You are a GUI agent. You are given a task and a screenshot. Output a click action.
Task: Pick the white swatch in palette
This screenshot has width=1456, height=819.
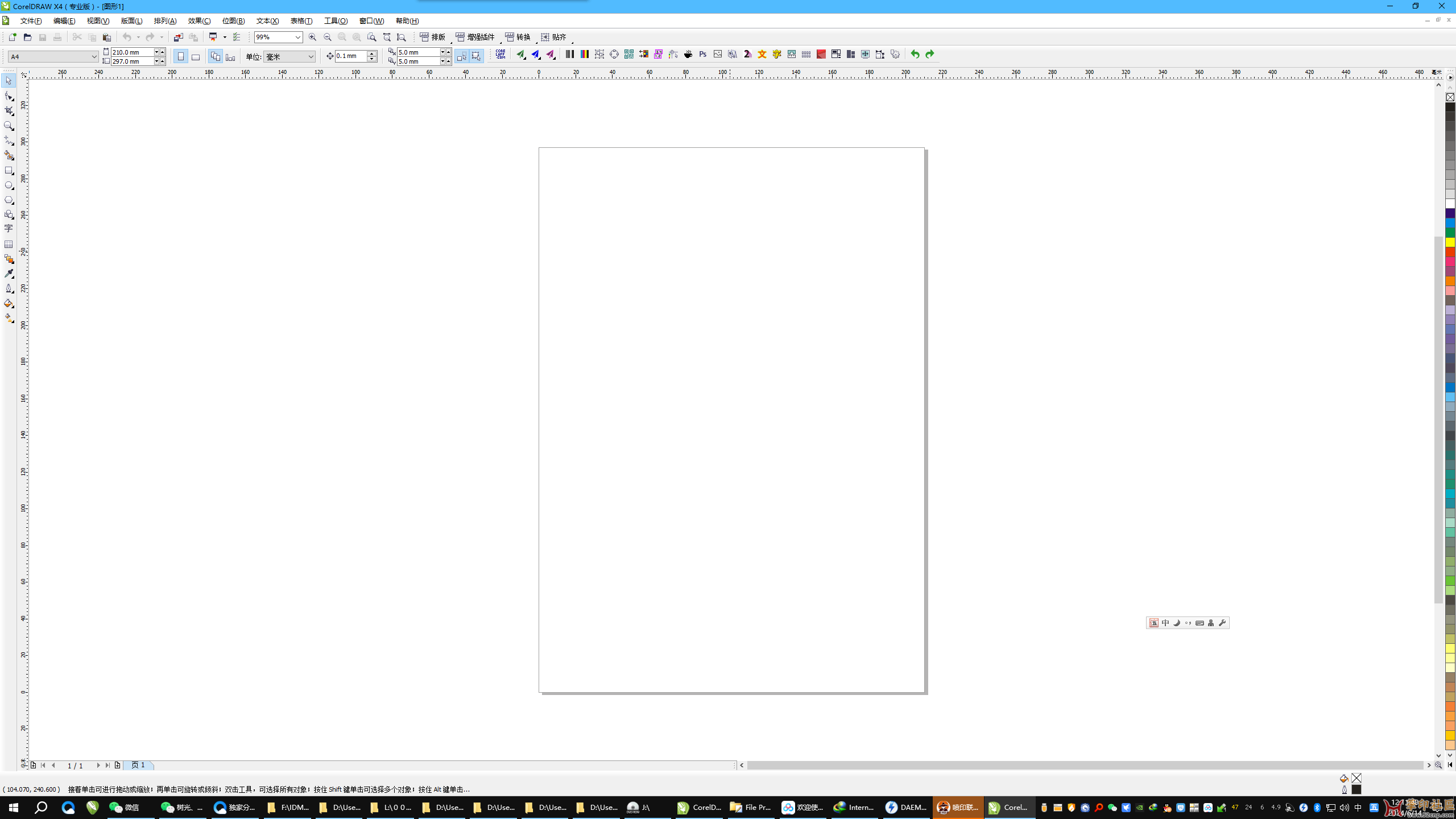click(x=1450, y=204)
